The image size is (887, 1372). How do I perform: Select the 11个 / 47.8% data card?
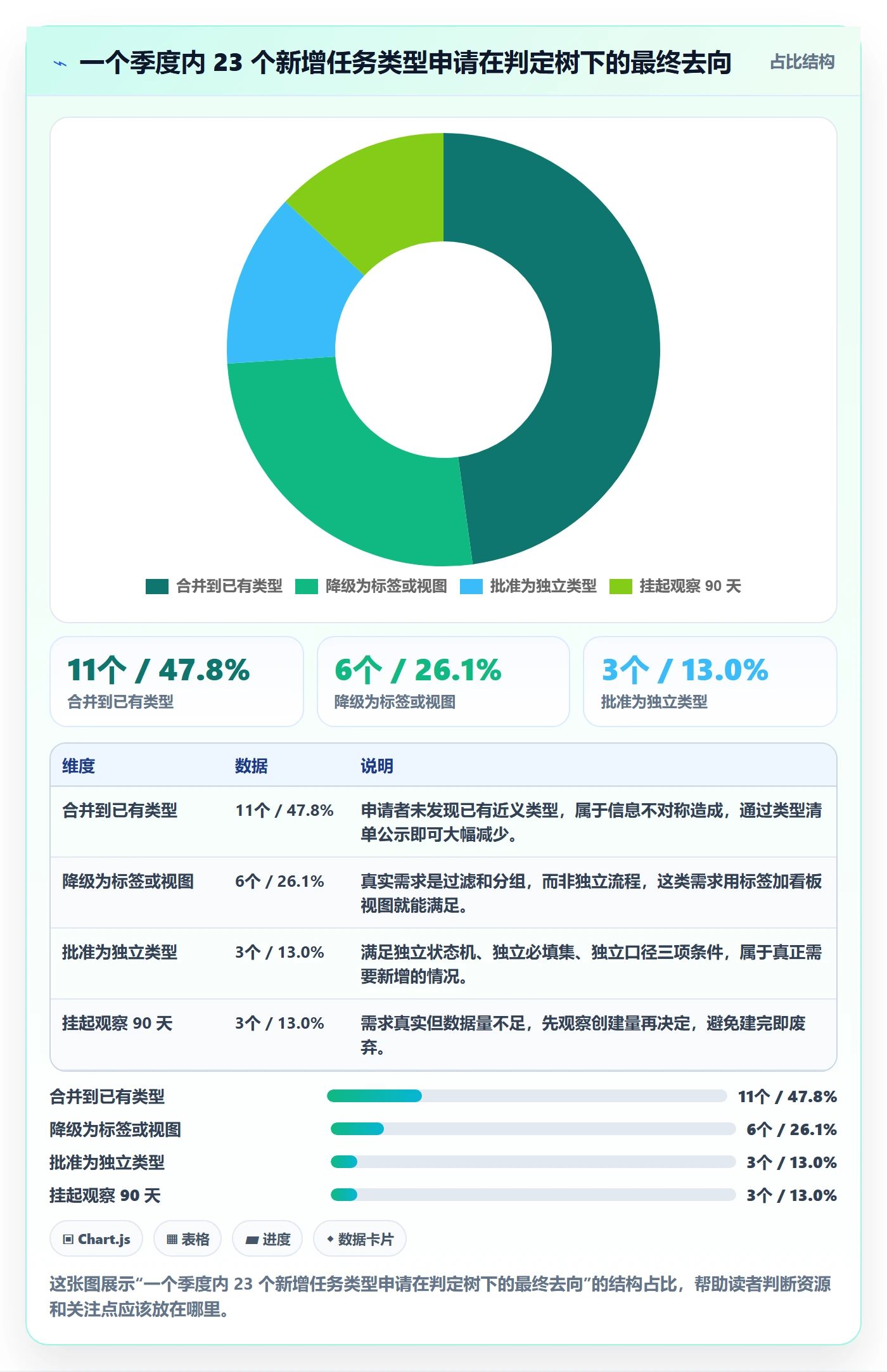pyautogui.click(x=177, y=682)
